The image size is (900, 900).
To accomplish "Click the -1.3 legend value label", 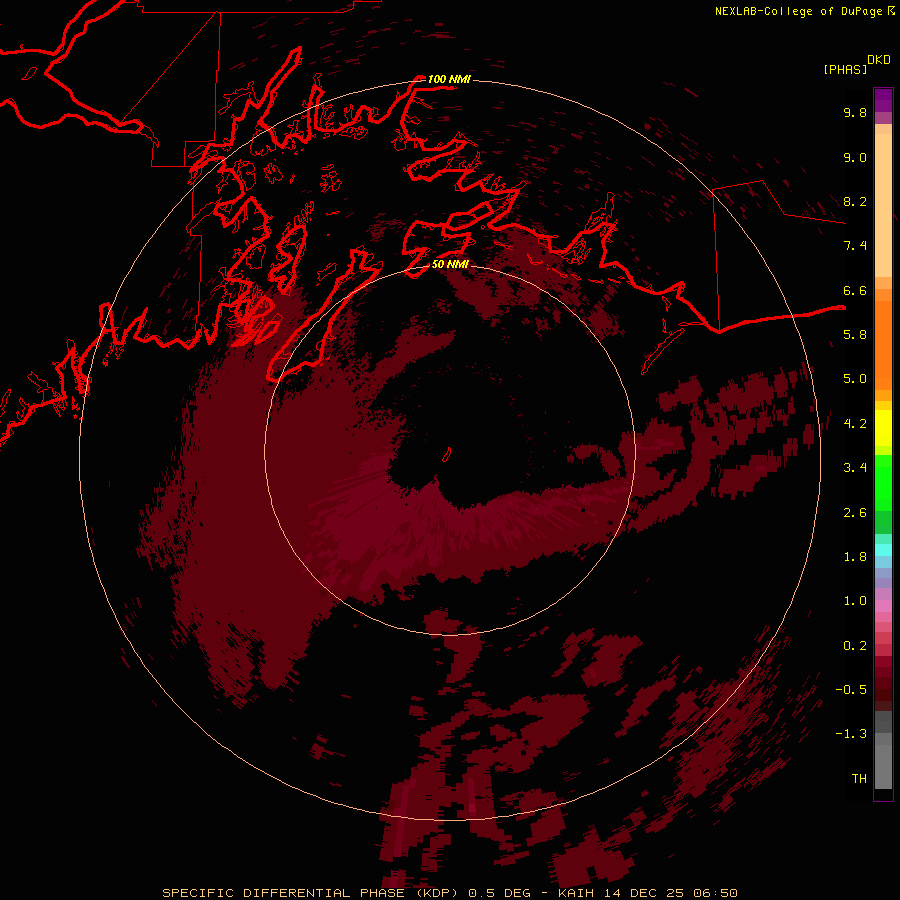I will point(851,734).
